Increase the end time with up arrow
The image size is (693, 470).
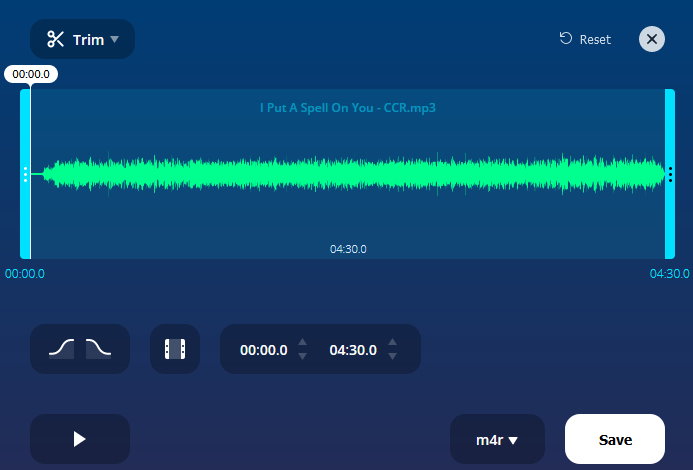coord(392,342)
